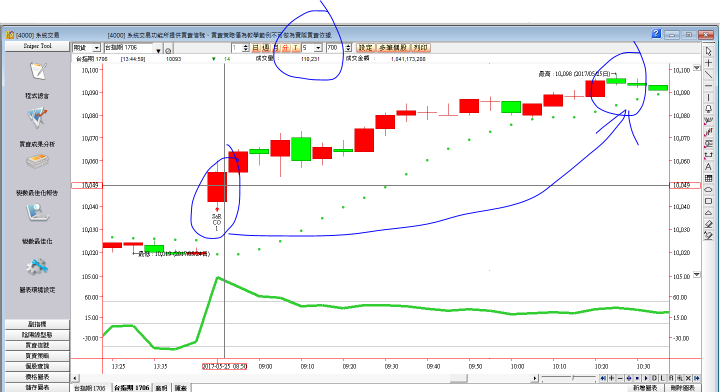Toggle the L mode button
Image resolution: width=720 pixels, height=392 pixels.
click(x=663, y=378)
